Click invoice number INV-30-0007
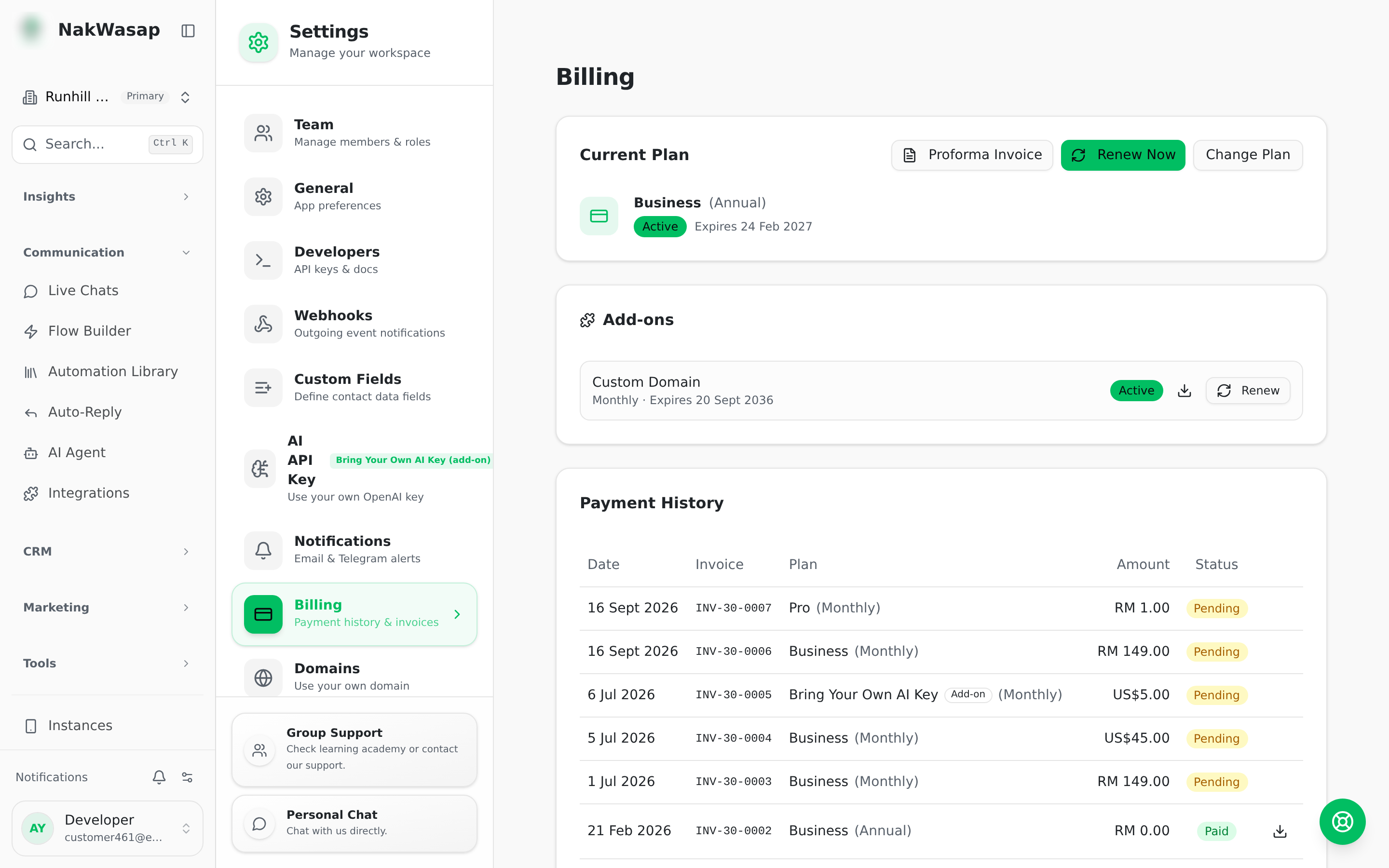Image resolution: width=1389 pixels, height=868 pixels. (733, 608)
